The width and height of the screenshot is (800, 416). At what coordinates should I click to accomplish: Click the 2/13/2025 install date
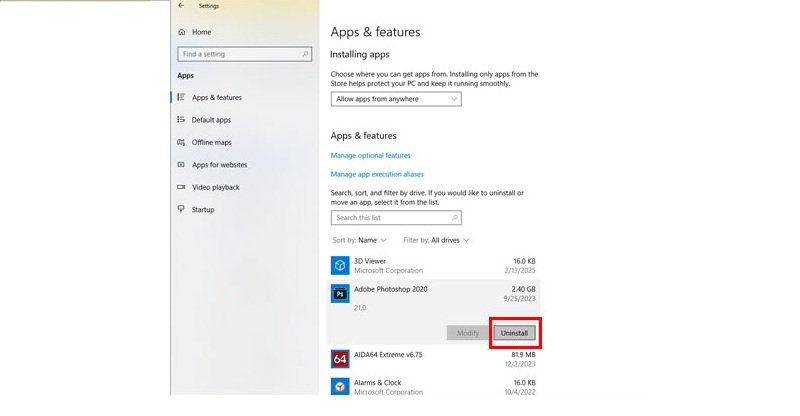click(x=520, y=271)
